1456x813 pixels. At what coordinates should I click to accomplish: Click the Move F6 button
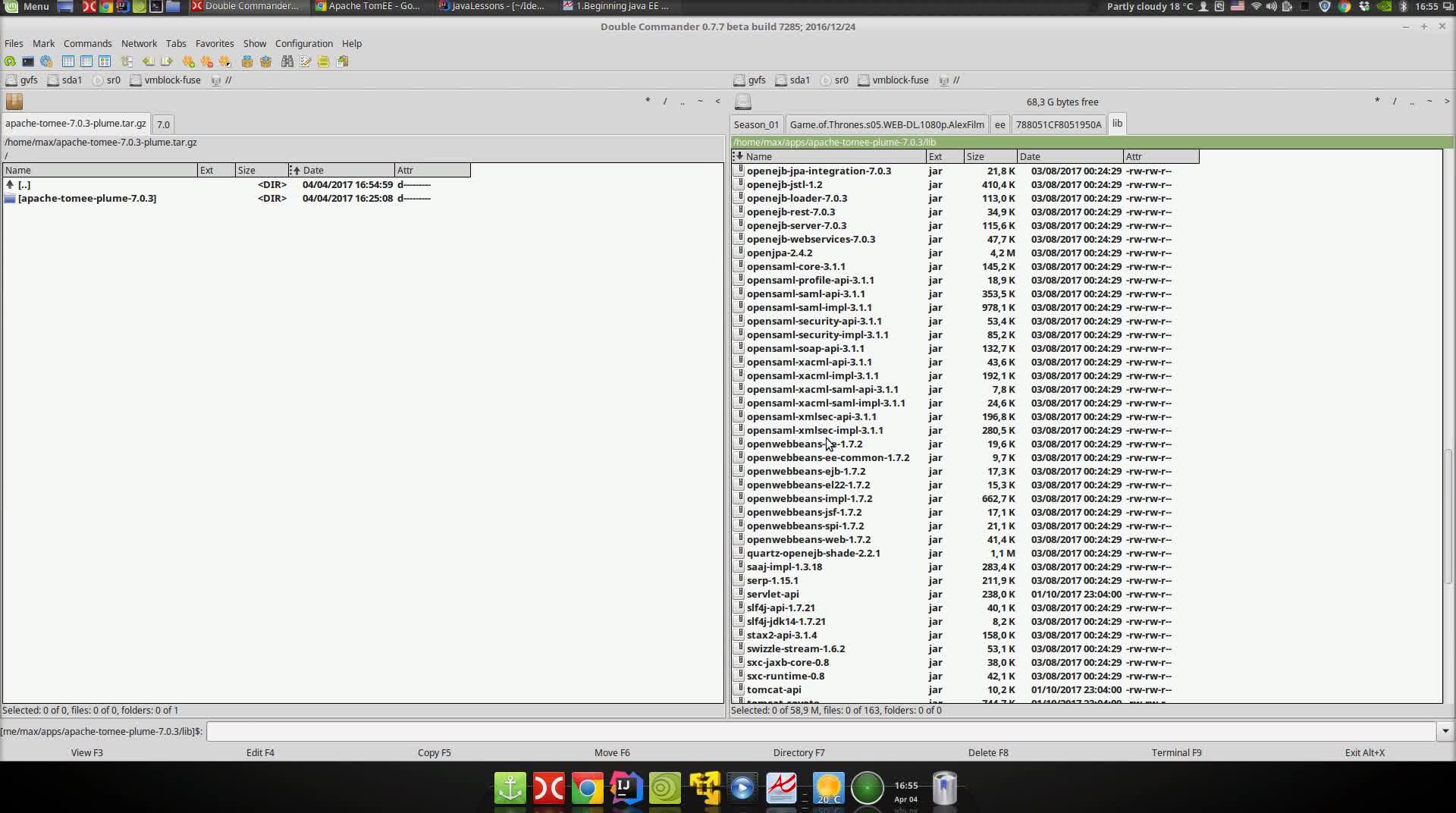pos(612,752)
